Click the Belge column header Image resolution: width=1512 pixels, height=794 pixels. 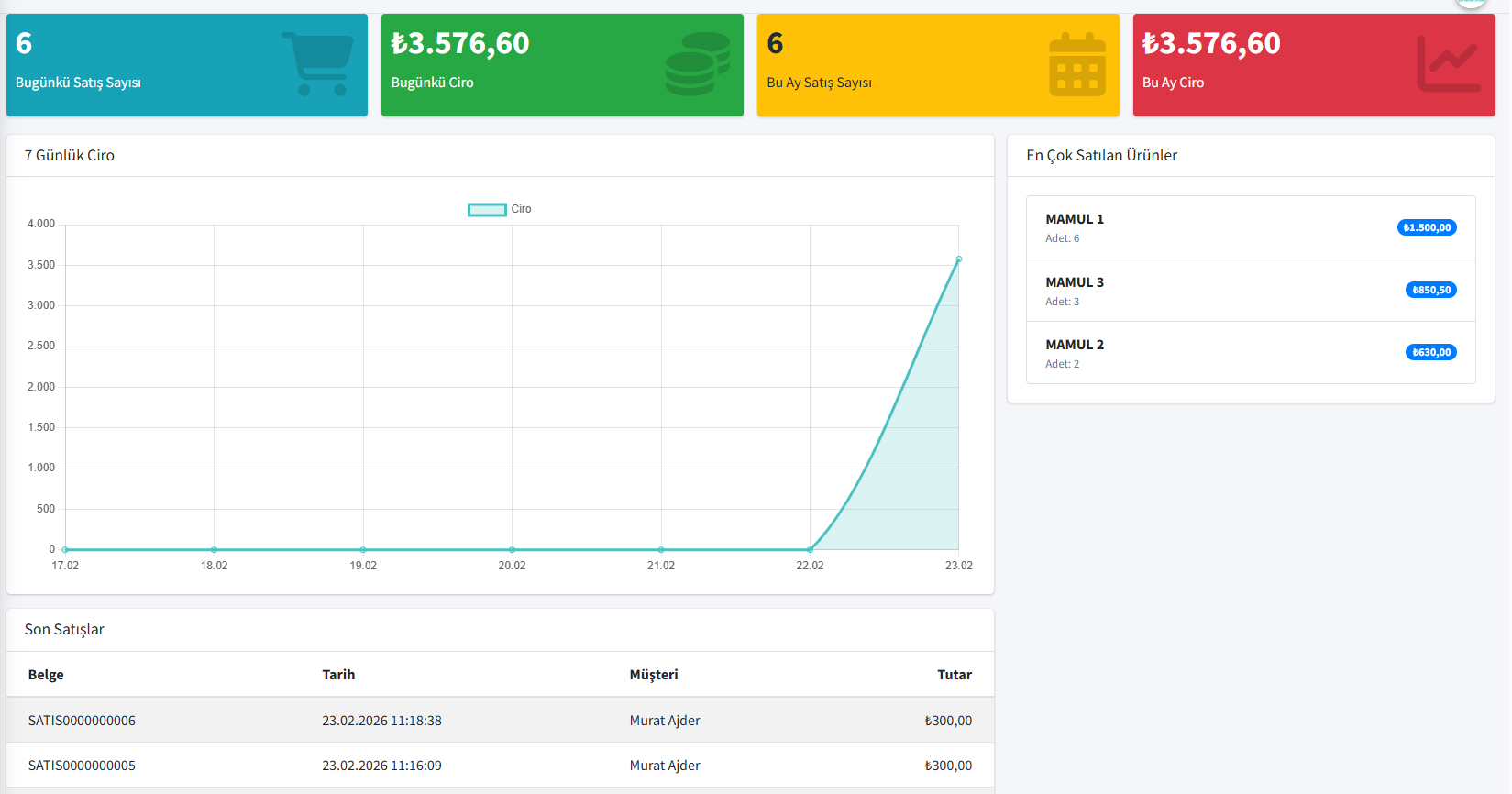pos(46,675)
